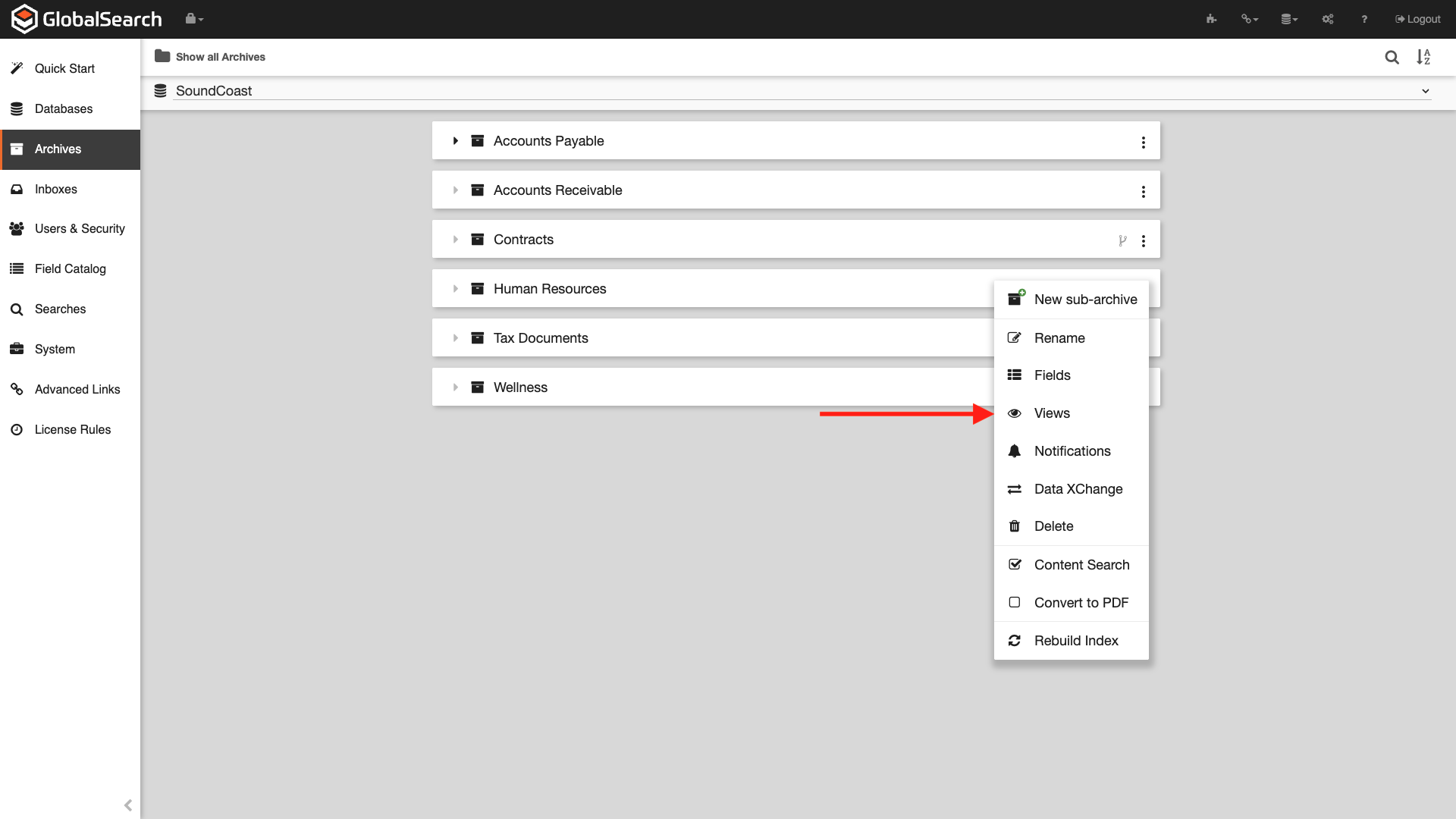Expand the Human Resources archive
This screenshot has height=819, width=1456.
pyautogui.click(x=455, y=289)
